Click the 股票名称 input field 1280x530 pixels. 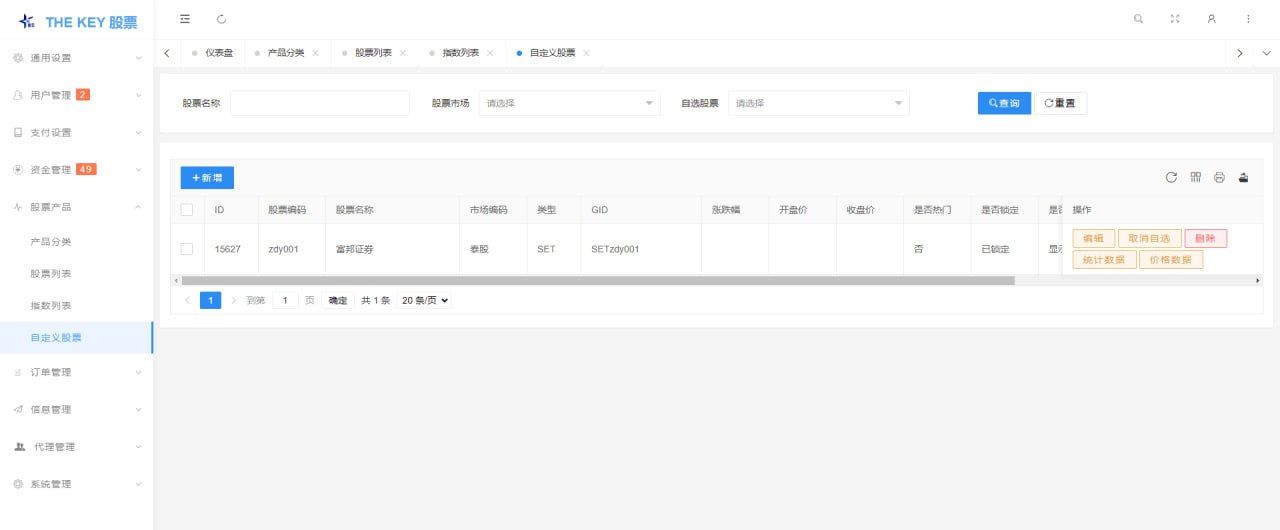pos(320,103)
